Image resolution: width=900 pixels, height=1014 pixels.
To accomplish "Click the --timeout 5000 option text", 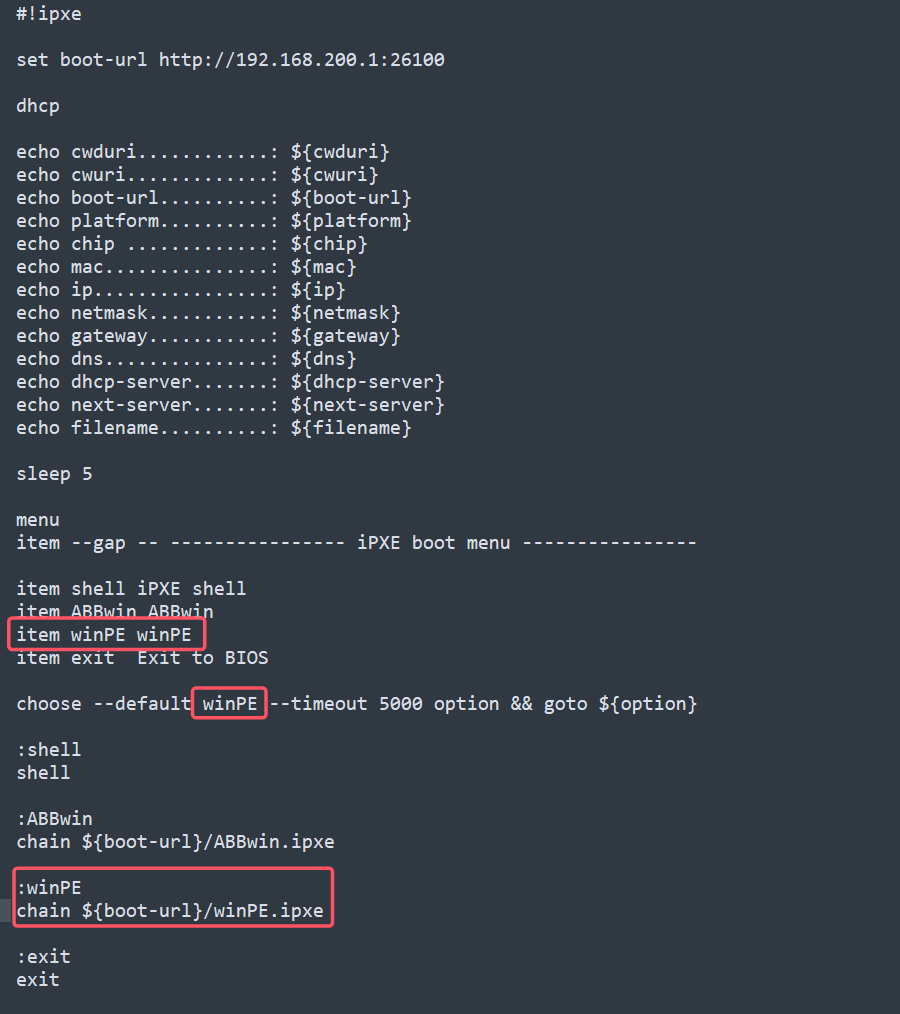I will [x=384, y=704].
